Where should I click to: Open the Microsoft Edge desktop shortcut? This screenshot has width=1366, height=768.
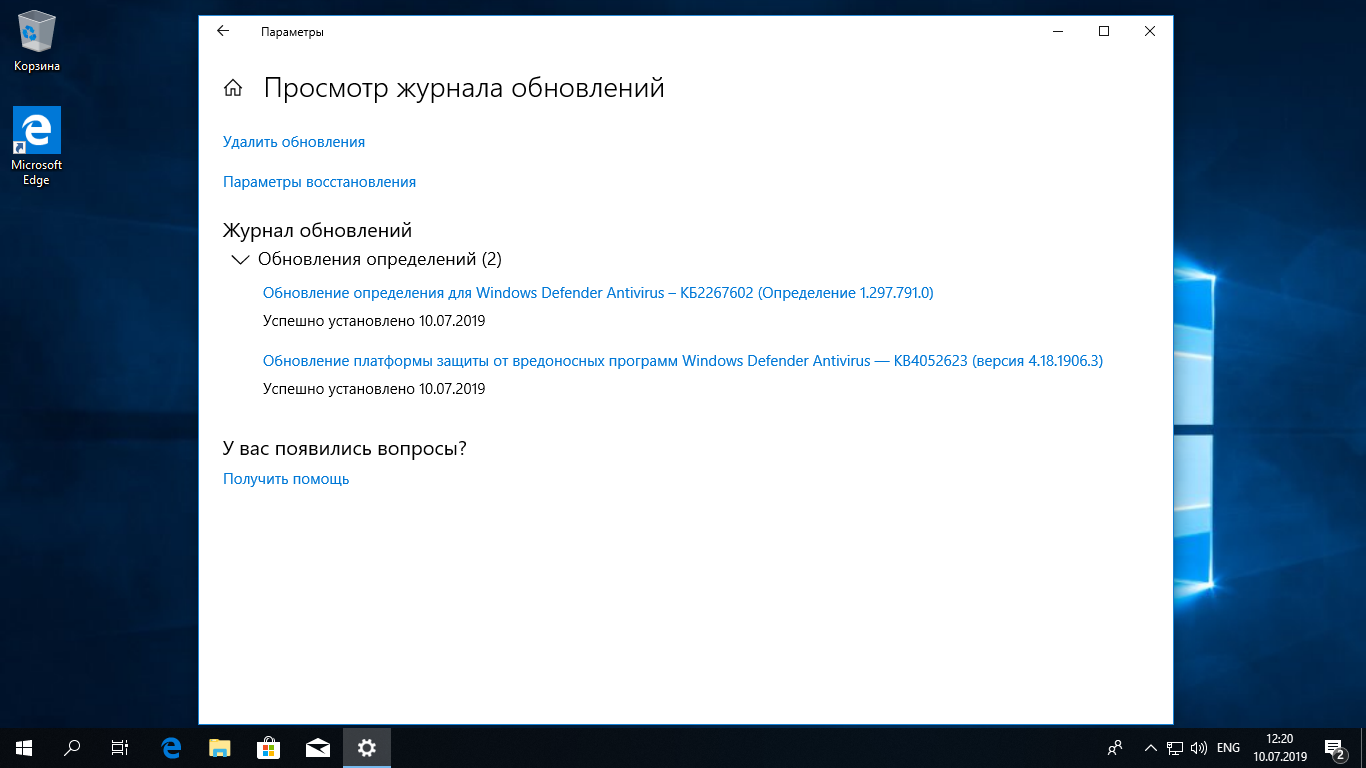point(37,146)
